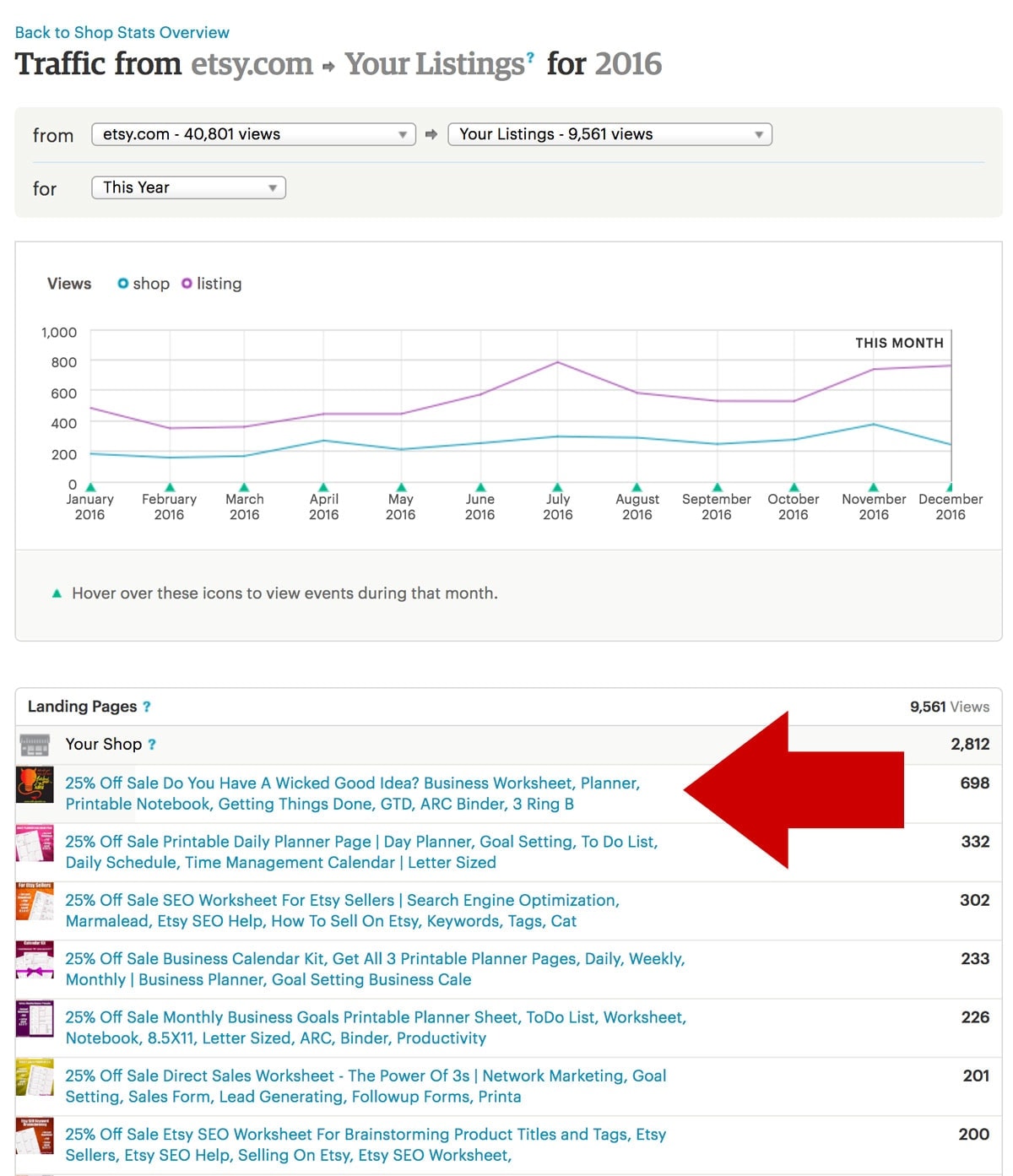Click the October 2016 event triangle marker
Viewport: 1013px width, 1176px height.
pyautogui.click(x=794, y=487)
